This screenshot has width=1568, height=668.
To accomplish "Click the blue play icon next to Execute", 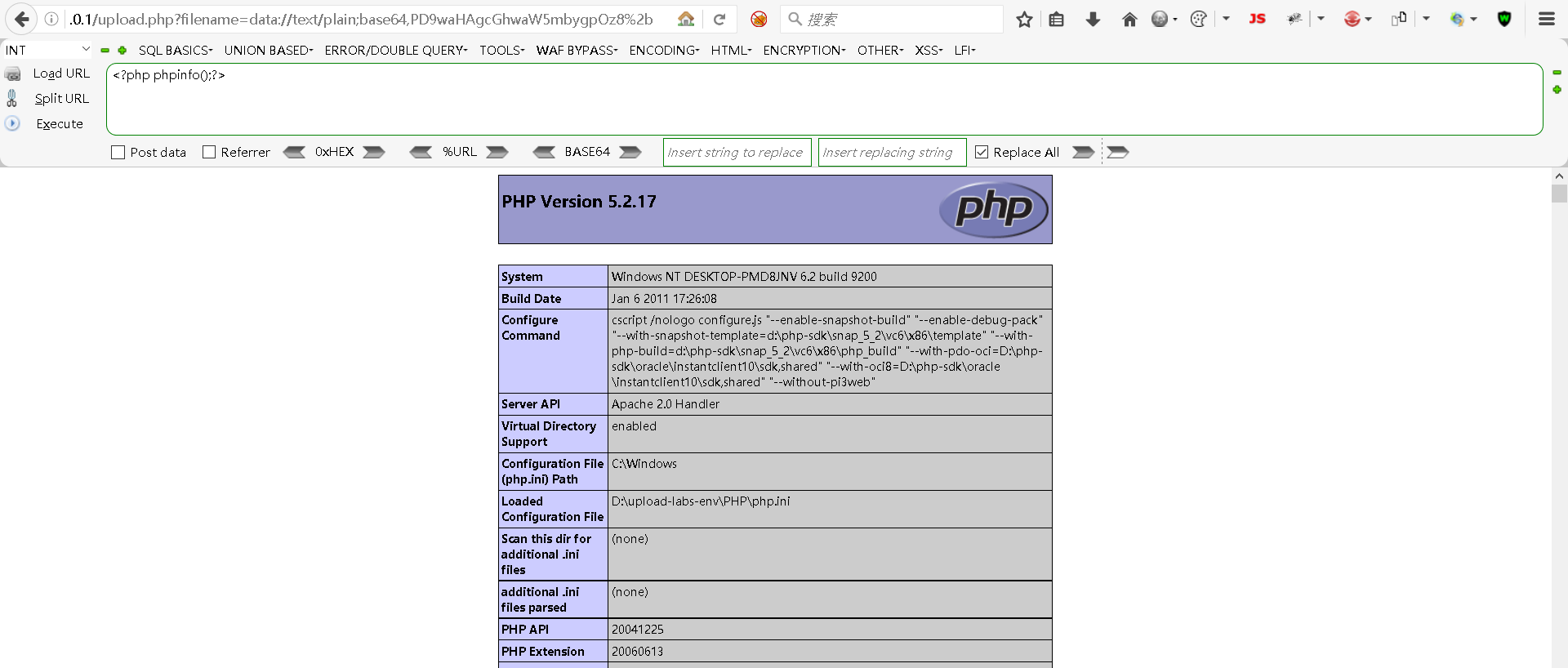I will point(12,123).
